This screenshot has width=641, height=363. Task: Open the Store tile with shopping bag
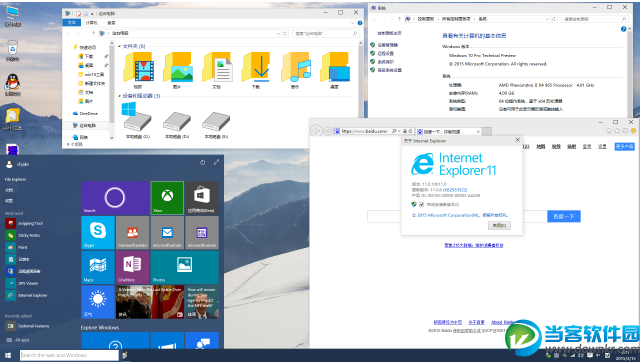click(202, 198)
